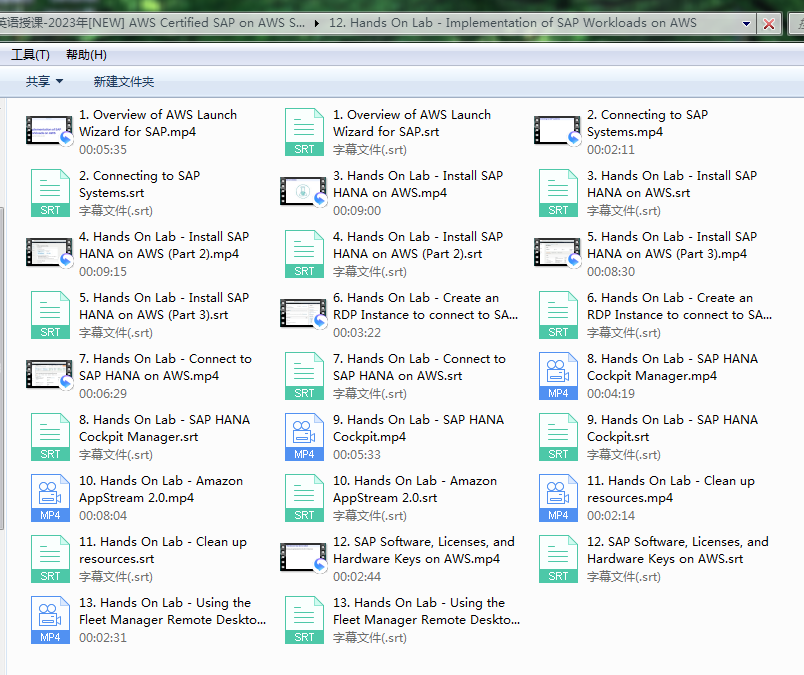Open thumbnail of 12. SAP Software, Licenses video

click(x=304, y=558)
